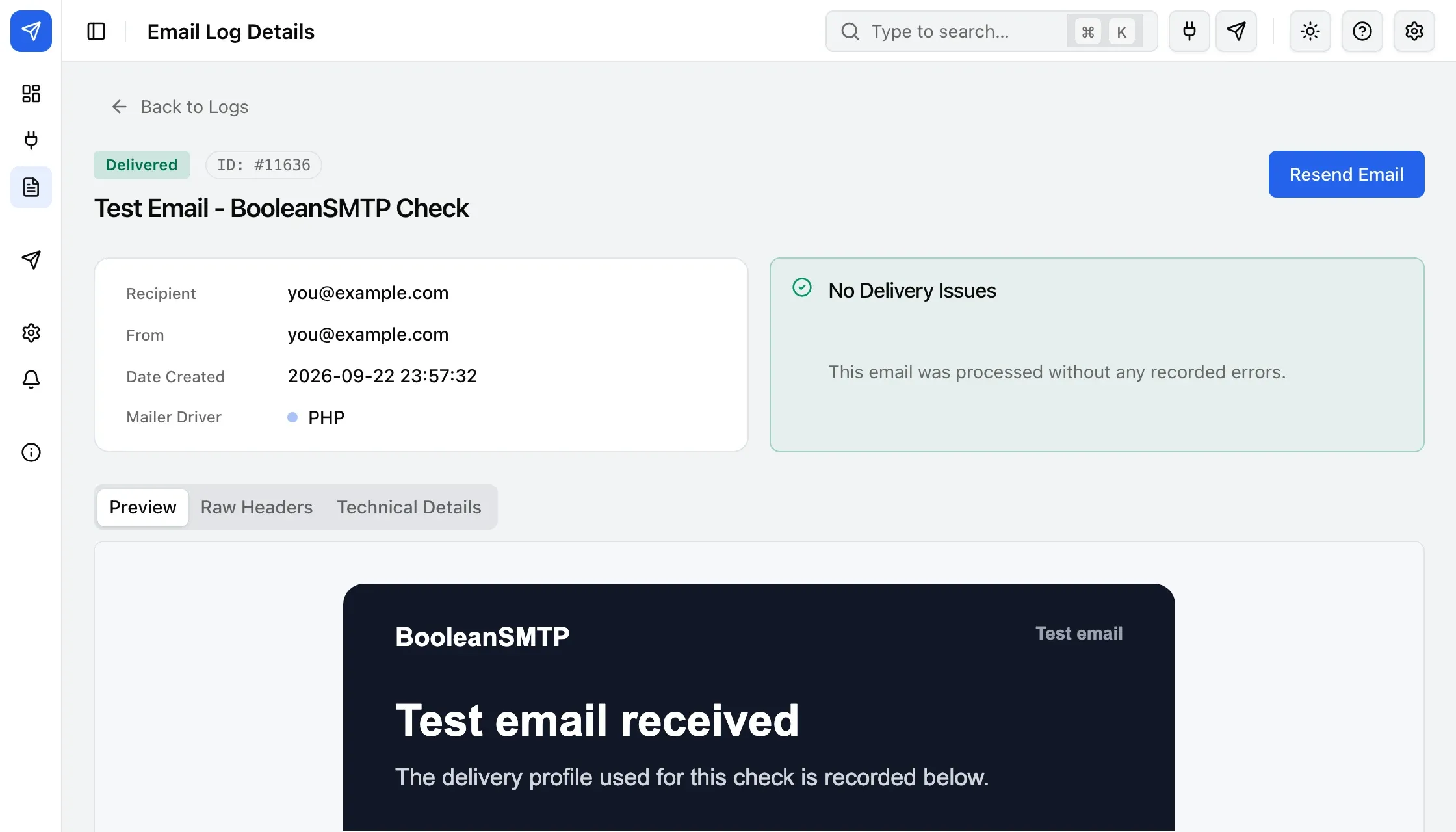This screenshot has width=1456, height=832.
Task: Click the PHP mailer driver value
Action: coord(326,417)
